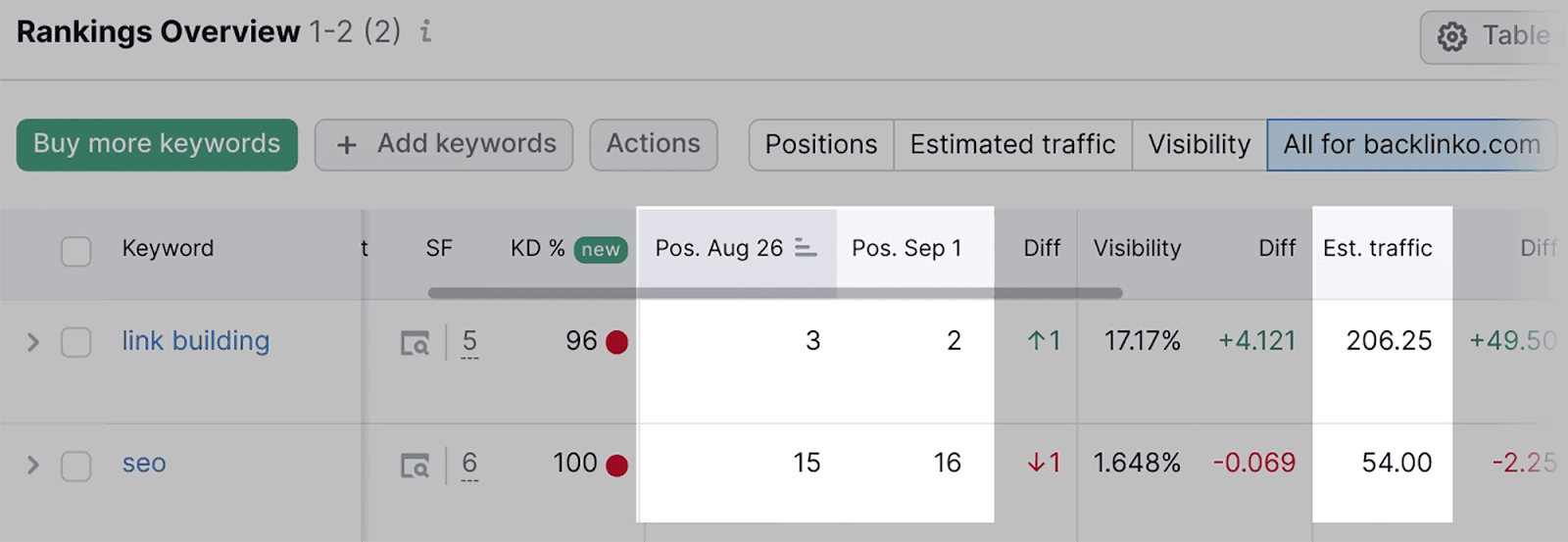Open the link building keyword link
Screen dimensions: 1568x542
tap(195, 341)
